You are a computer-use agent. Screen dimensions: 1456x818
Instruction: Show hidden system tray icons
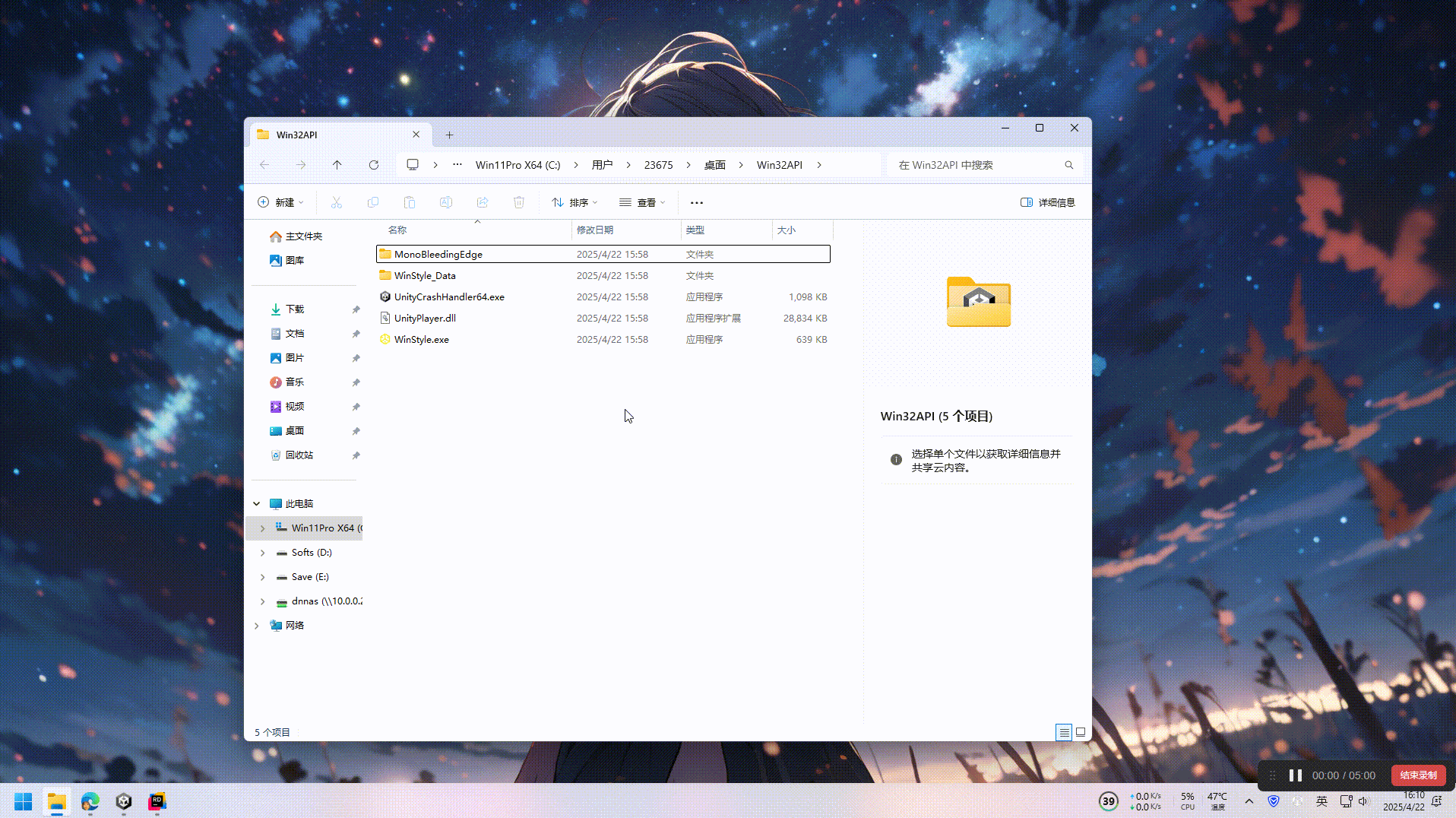1249,801
